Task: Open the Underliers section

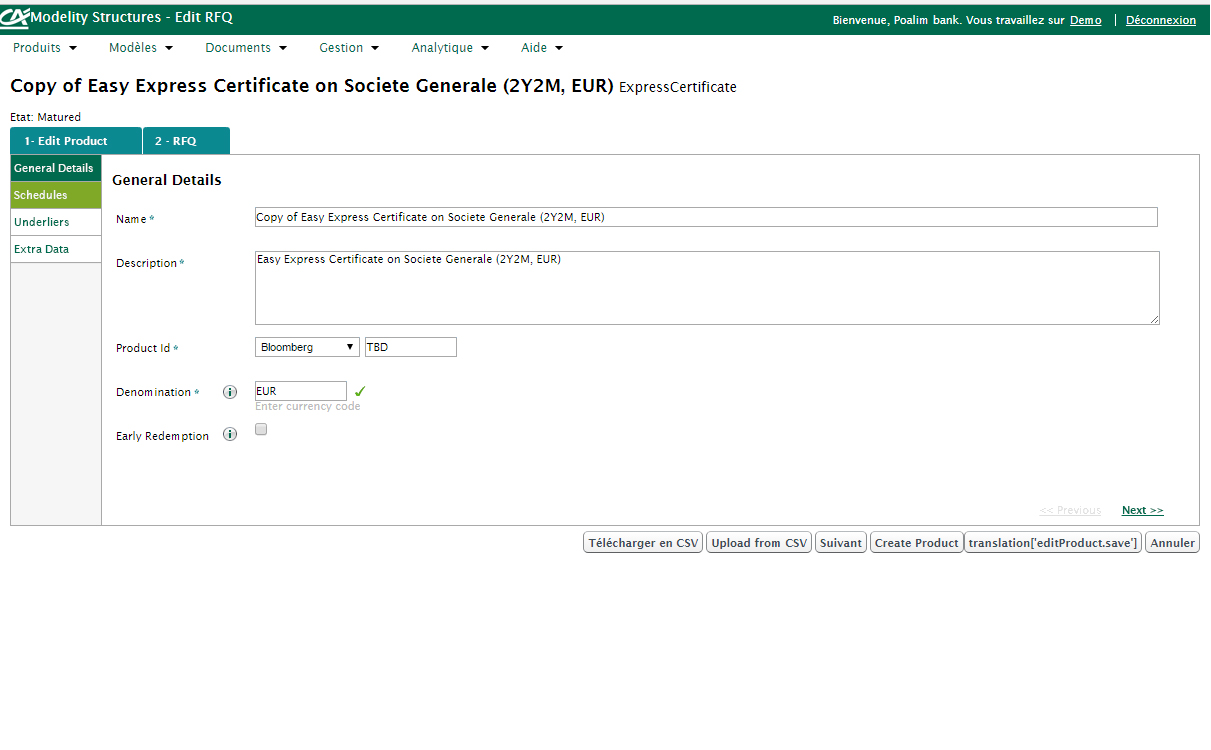Action: pyautogui.click(x=56, y=222)
